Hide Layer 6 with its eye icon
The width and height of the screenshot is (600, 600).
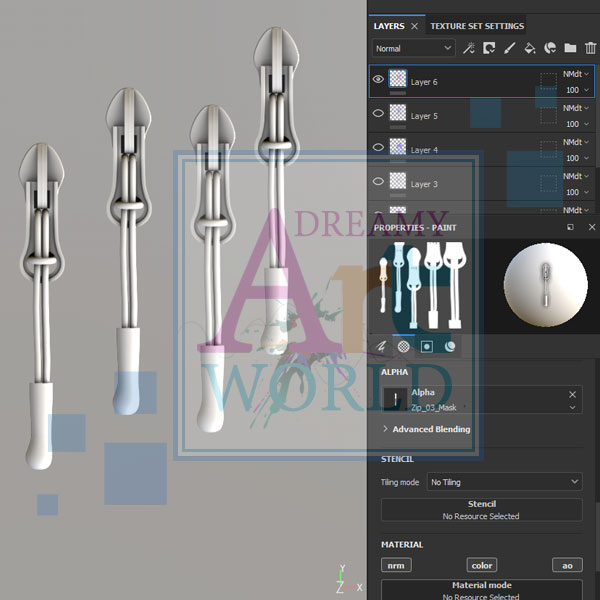pyautogui.click(x=379, y=80)
